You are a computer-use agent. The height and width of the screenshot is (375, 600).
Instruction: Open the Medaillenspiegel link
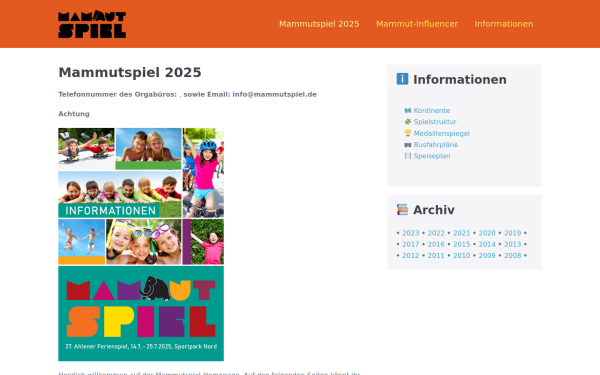pos(442,133)
